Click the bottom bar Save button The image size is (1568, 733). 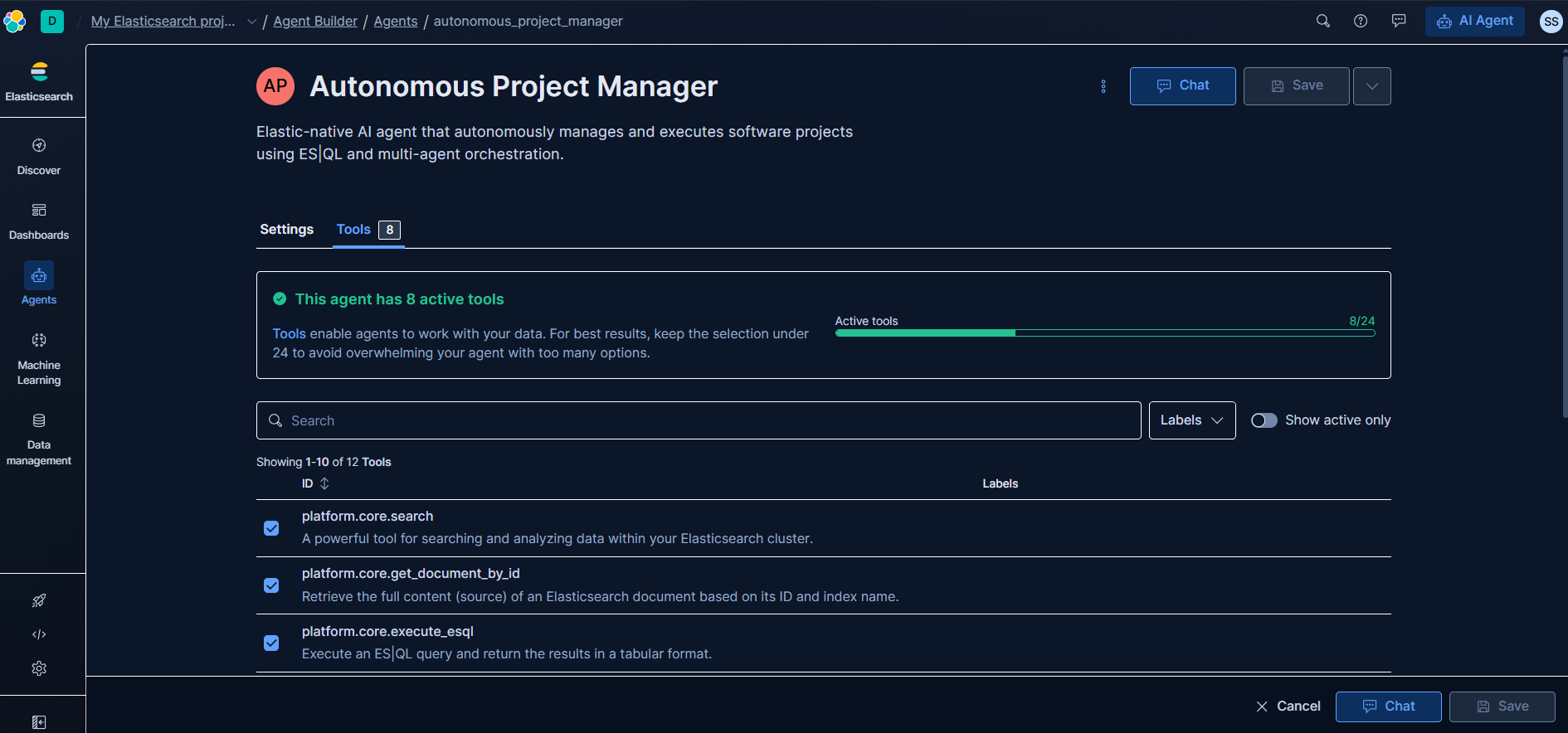click(1502, 706)
